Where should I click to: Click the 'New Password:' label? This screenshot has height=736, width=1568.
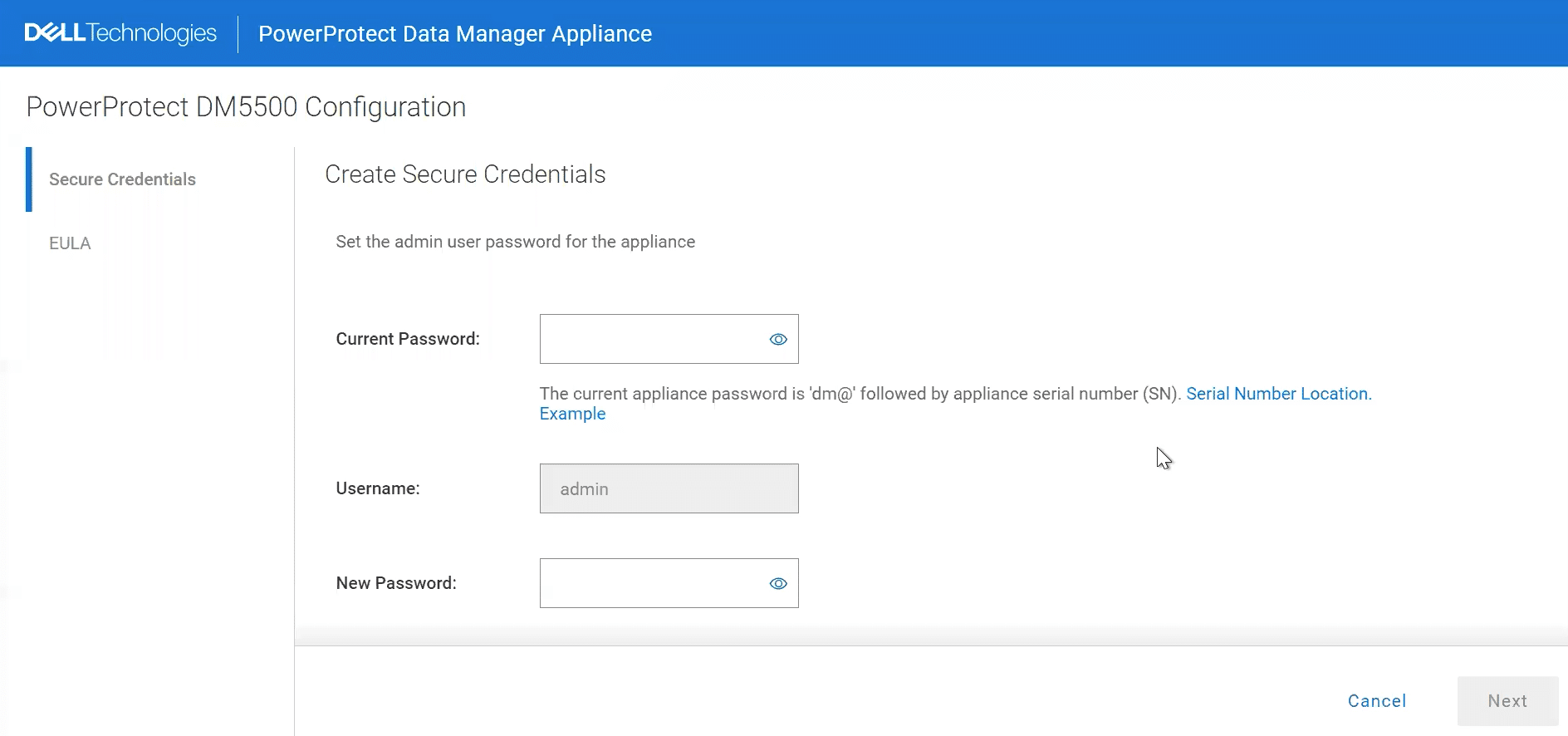pyautogui.click(x=396, y=583)
